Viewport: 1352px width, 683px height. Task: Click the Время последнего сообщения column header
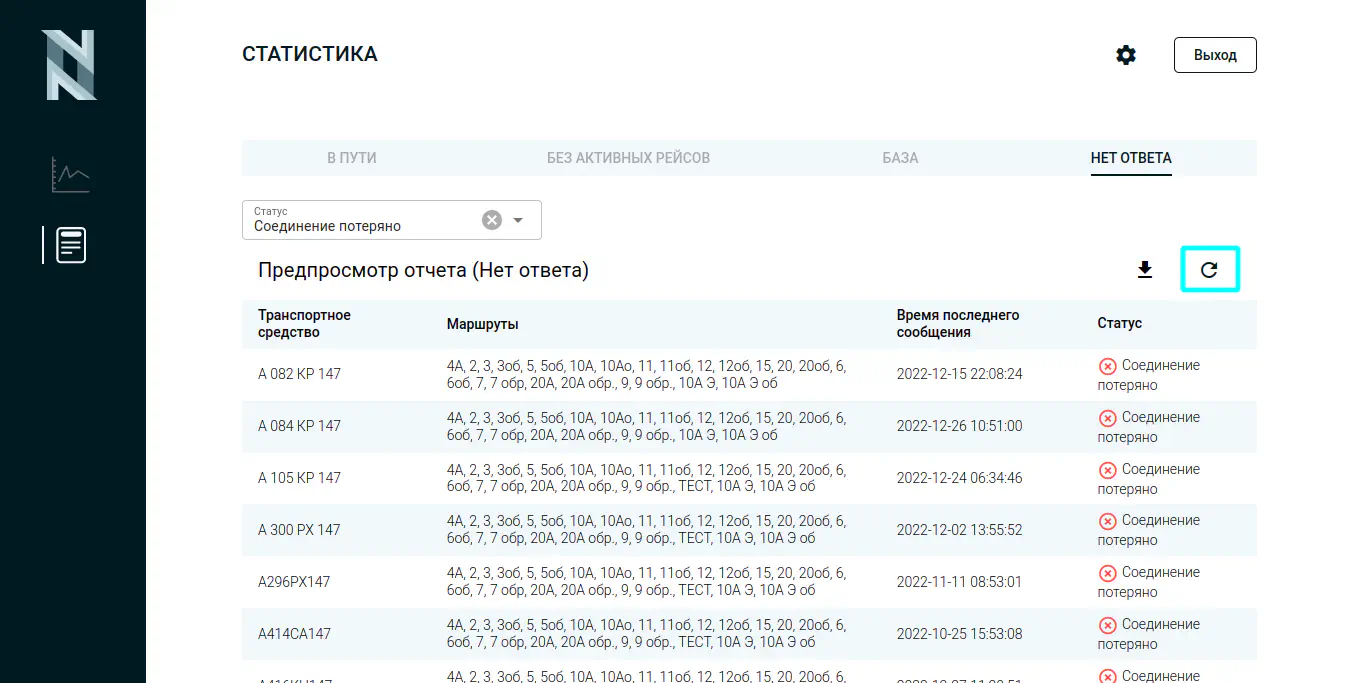coord(957,324)
